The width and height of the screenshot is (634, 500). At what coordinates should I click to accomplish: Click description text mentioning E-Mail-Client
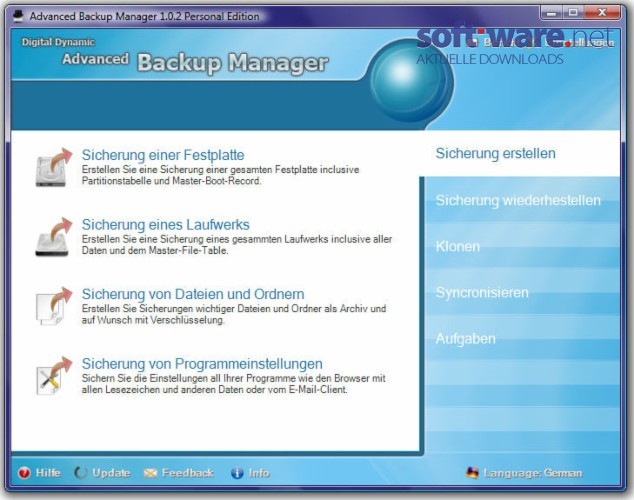(x=233, y=384)
